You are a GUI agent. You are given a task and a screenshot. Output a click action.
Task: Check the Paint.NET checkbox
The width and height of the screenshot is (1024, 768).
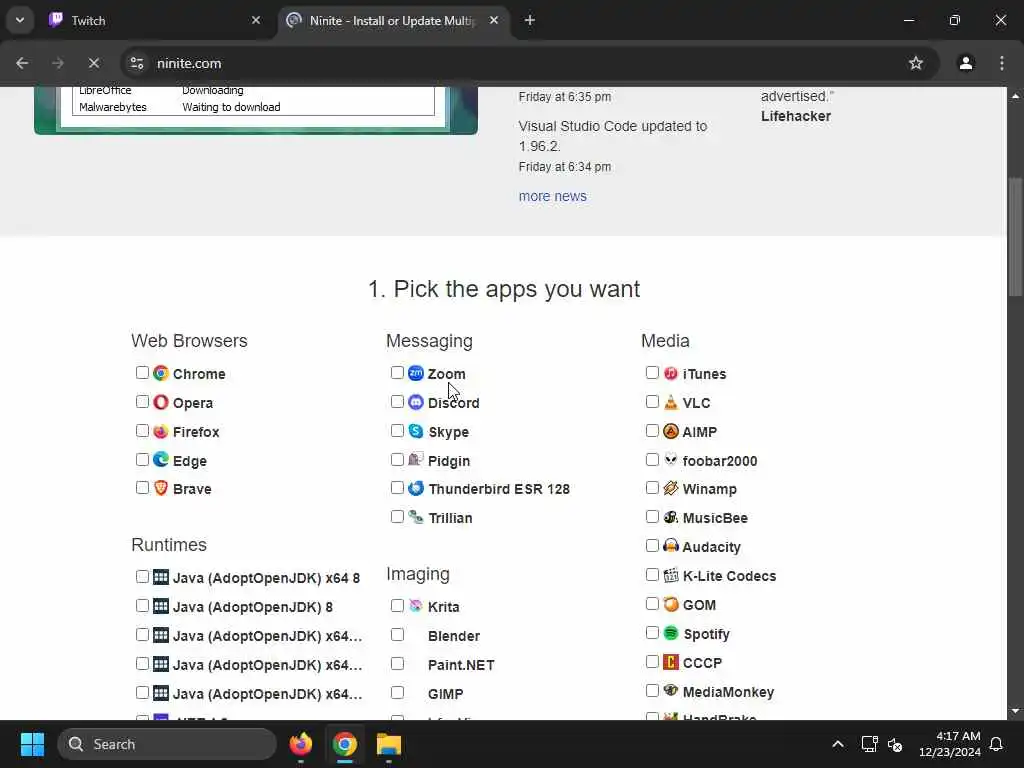click(x=397, y=664)
